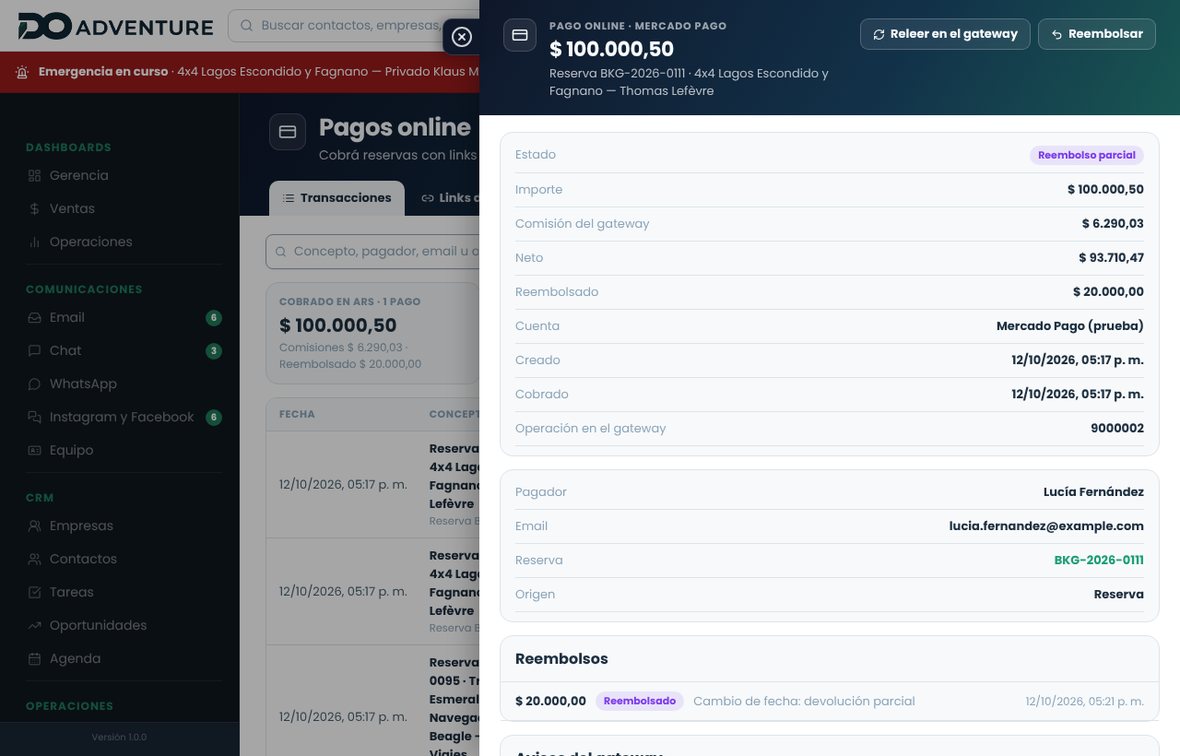Click the WhatsApp icon in sidebar
Screen dimensions: 1180x756
click(35, 384)
